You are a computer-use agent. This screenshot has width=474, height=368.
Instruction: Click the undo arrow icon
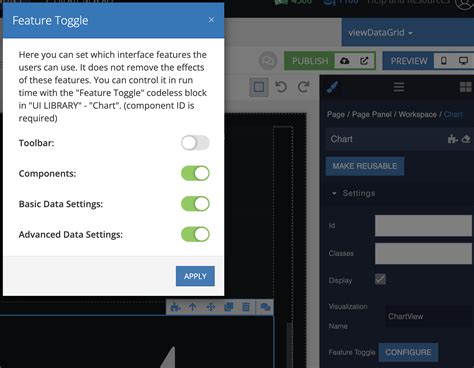point(281,87)
